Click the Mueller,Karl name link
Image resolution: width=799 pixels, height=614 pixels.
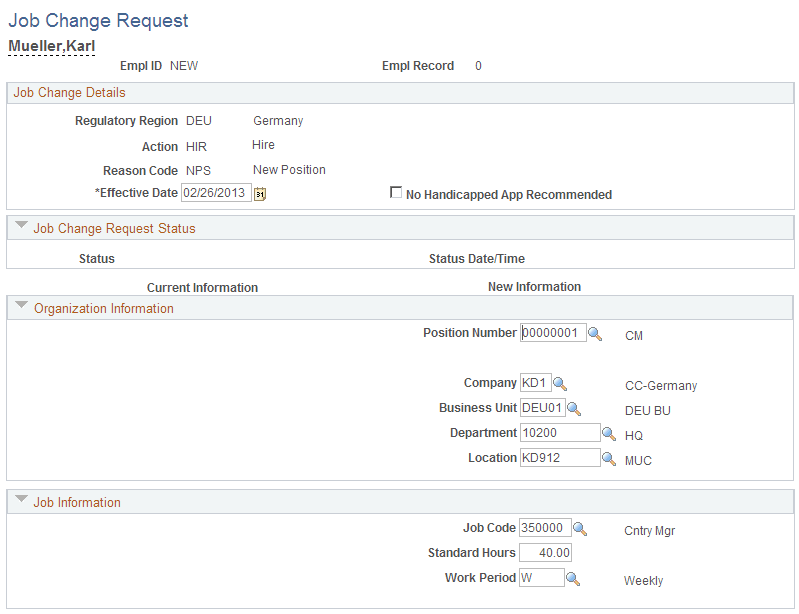[x=52, y=46]
